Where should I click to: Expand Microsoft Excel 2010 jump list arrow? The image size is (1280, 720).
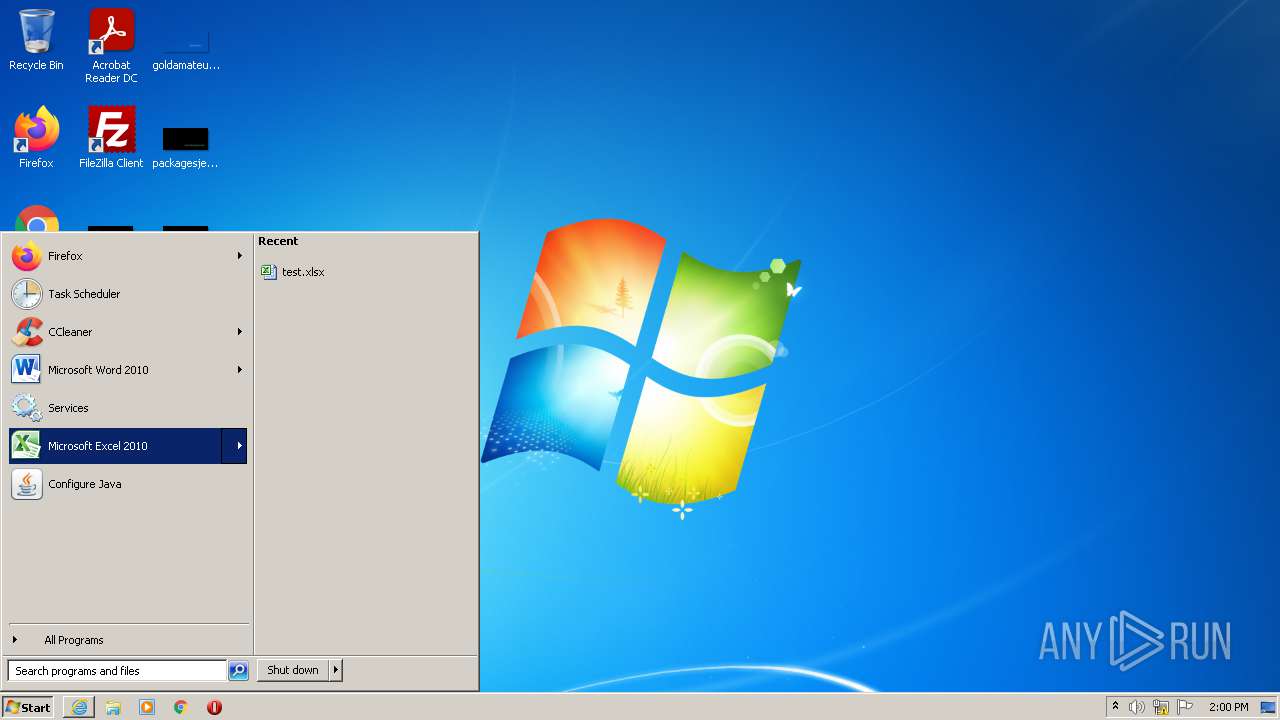(235, 446)
